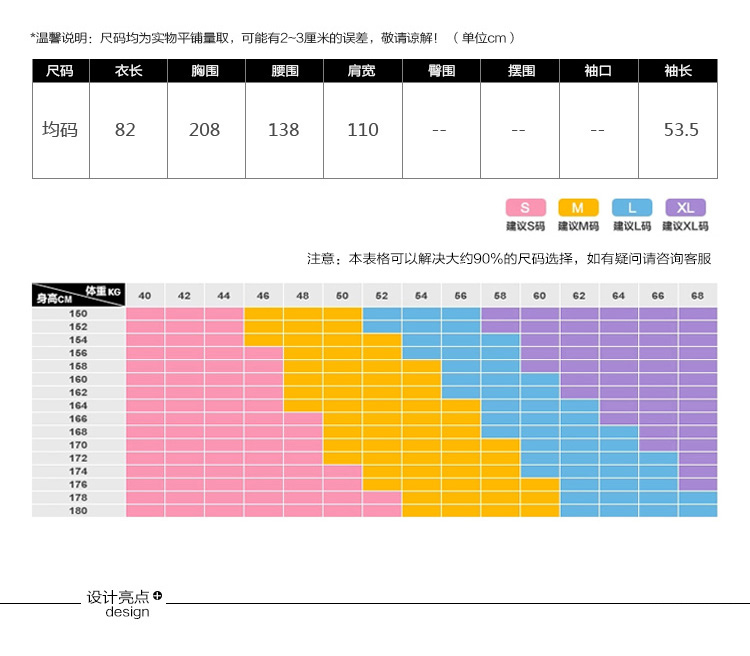Image resolution: width=750 pixels, height=656 pixels.
Task: Click the 袖口 column header
Action: (x=598, y=71)
